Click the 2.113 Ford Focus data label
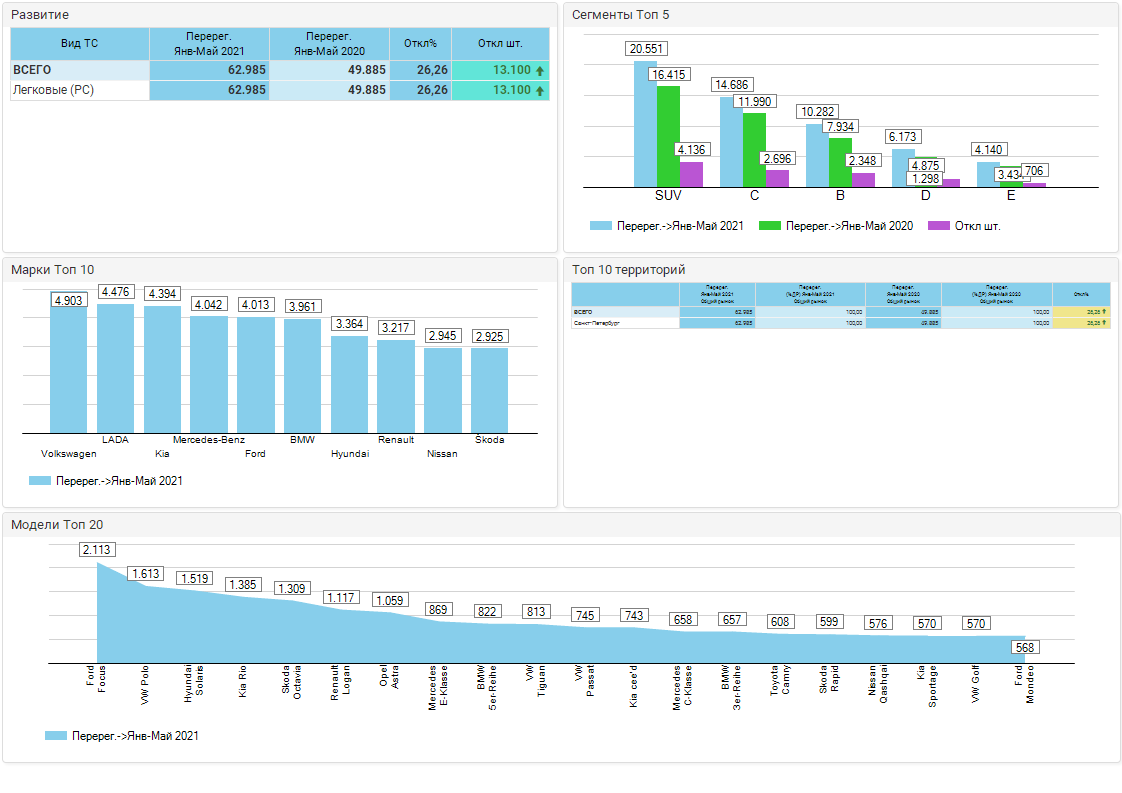 pos(97,550)
